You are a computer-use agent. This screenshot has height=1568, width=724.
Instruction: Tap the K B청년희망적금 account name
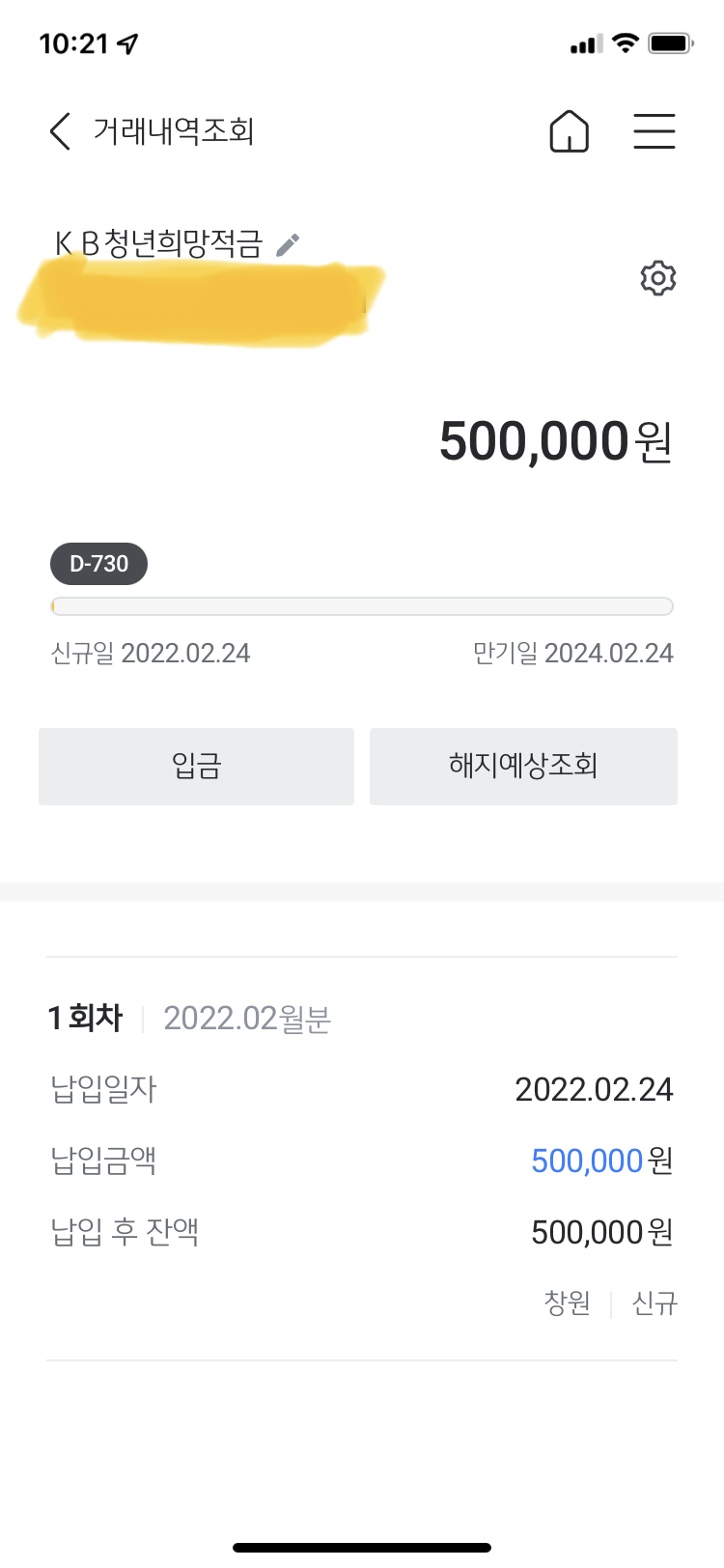click(x=158, y=243)
